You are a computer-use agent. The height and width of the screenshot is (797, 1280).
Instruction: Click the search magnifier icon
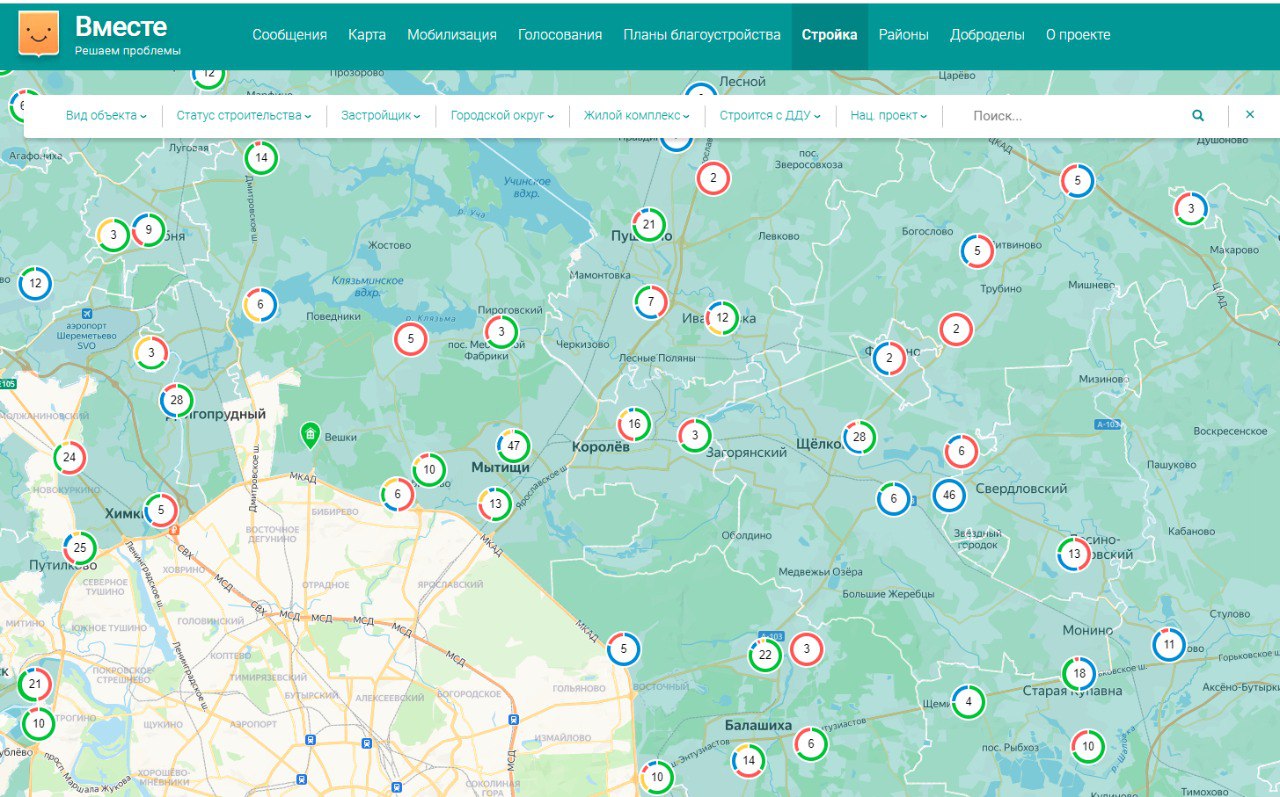[x=1198, y=116]
